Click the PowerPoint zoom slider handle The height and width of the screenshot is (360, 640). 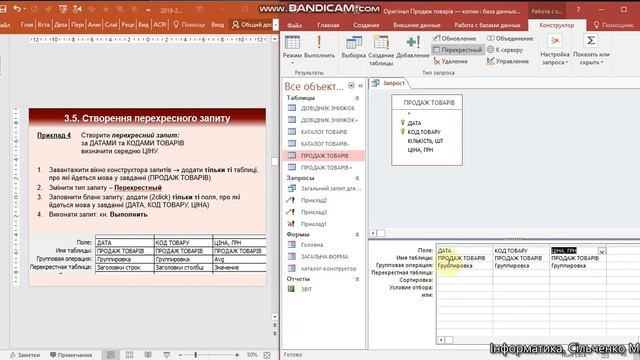point(196,355)
